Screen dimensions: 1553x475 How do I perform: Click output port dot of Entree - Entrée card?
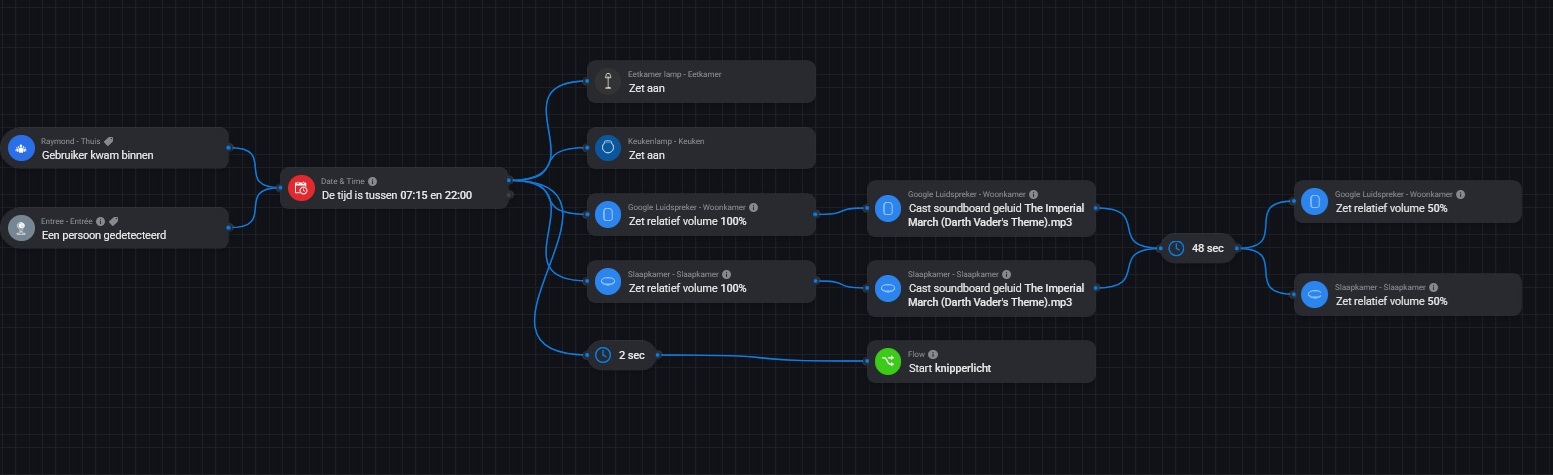[x=229, y=228]
